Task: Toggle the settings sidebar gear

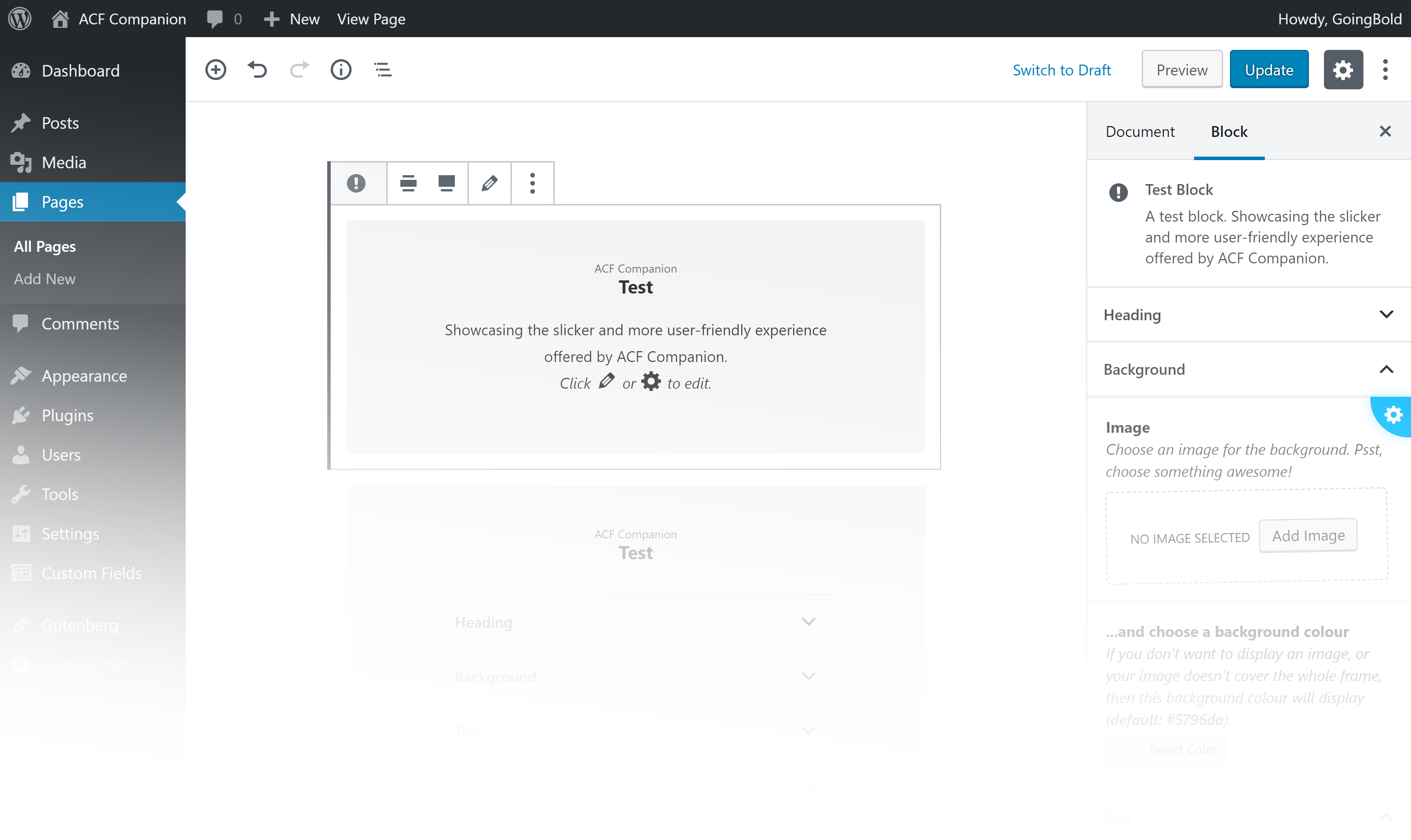Action: [x=1343, y=70]
